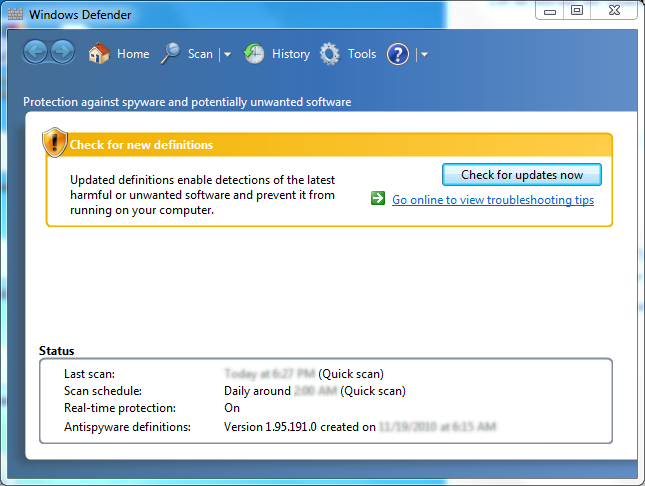
Task: Maximize the Windows Defender window
Action: point(577,10)
